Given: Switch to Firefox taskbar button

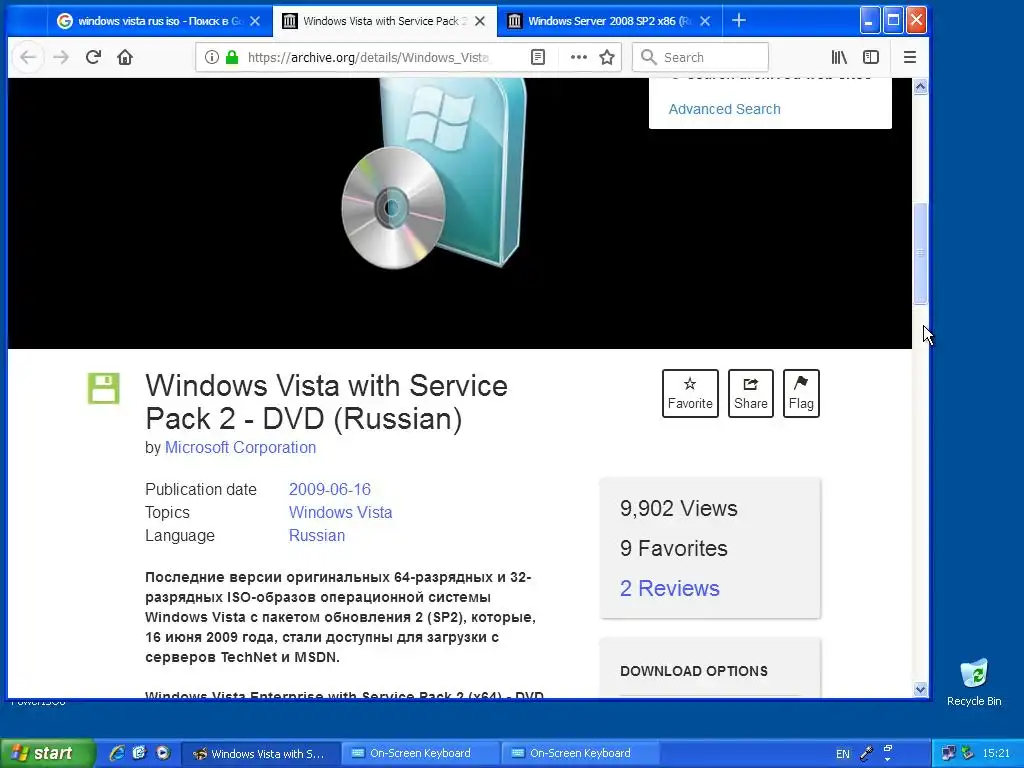Looking at the screenshot, I should point(260,754).
